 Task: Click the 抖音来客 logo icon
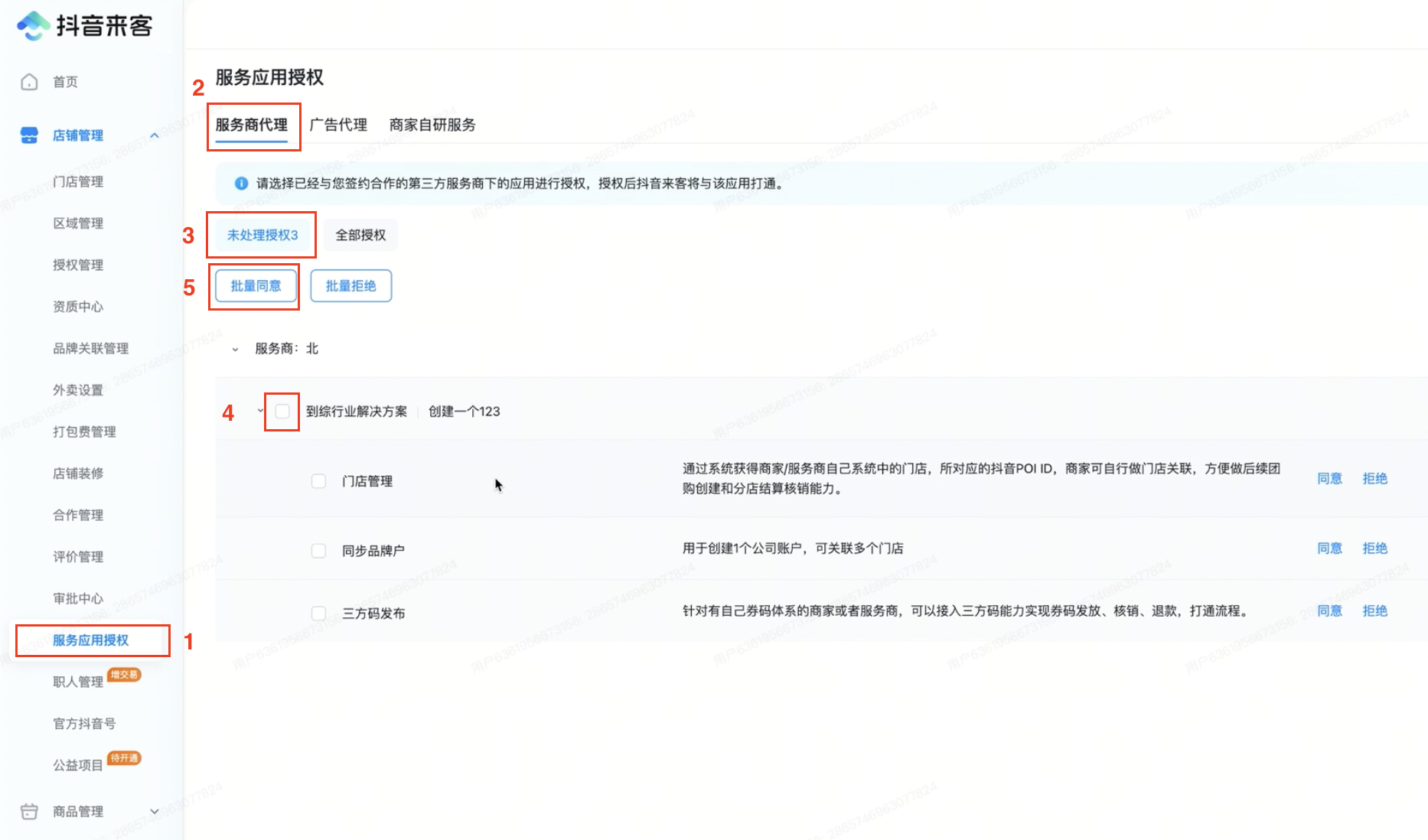coord(33,26)
